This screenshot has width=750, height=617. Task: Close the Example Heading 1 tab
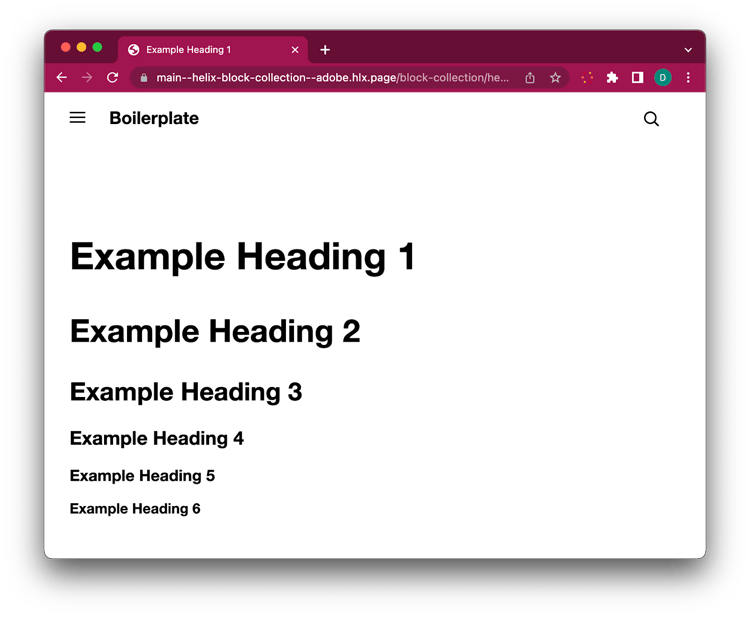tap(295, 50)
